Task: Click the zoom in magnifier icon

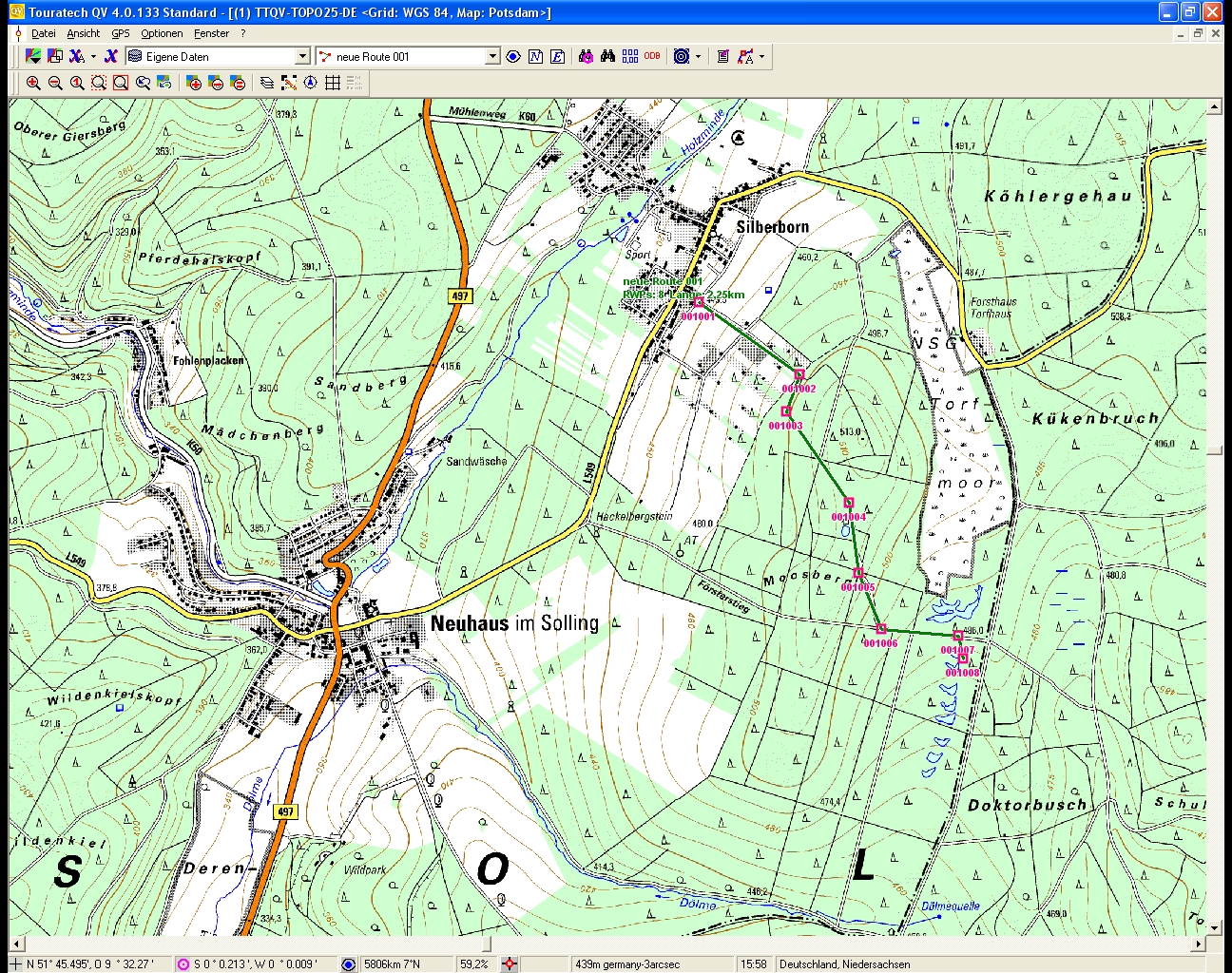Action: click(x=33, y=83)
